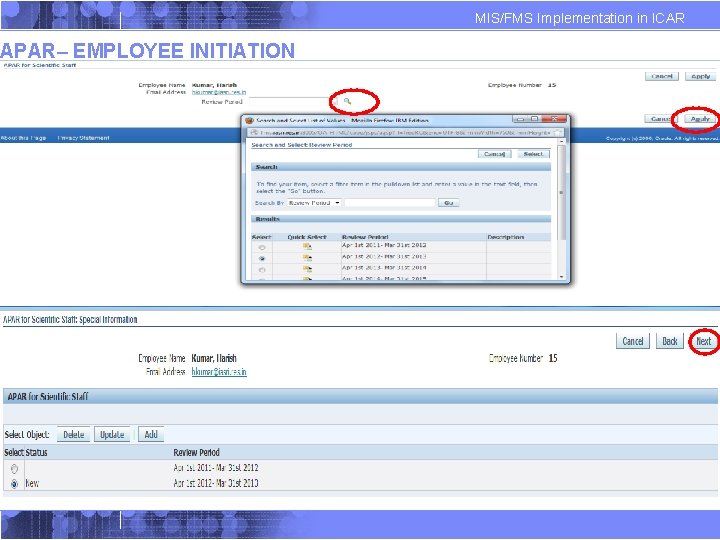Screen dimensions: 720x540
Task: Click the Back button
Action: [669, 341]
